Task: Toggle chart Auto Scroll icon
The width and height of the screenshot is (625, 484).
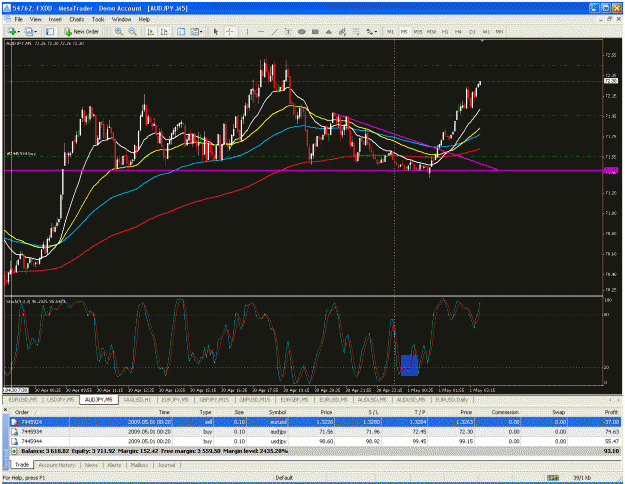Action: click(x=150, y=31)
